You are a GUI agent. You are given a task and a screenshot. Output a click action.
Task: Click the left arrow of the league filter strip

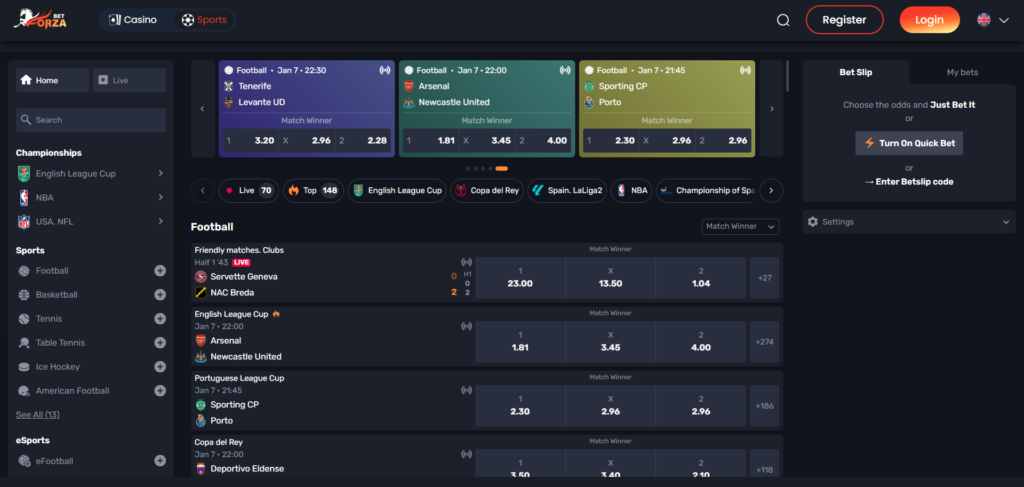pos(202,190)
